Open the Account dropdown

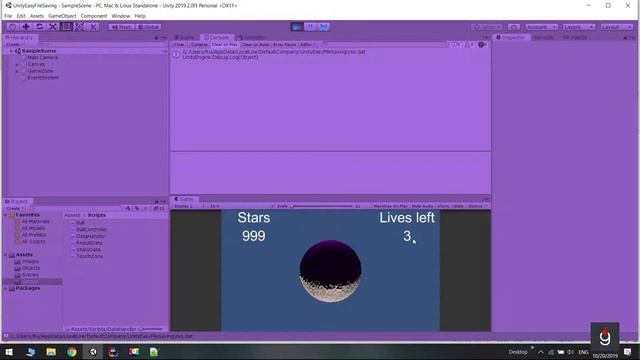pos(541,27)
